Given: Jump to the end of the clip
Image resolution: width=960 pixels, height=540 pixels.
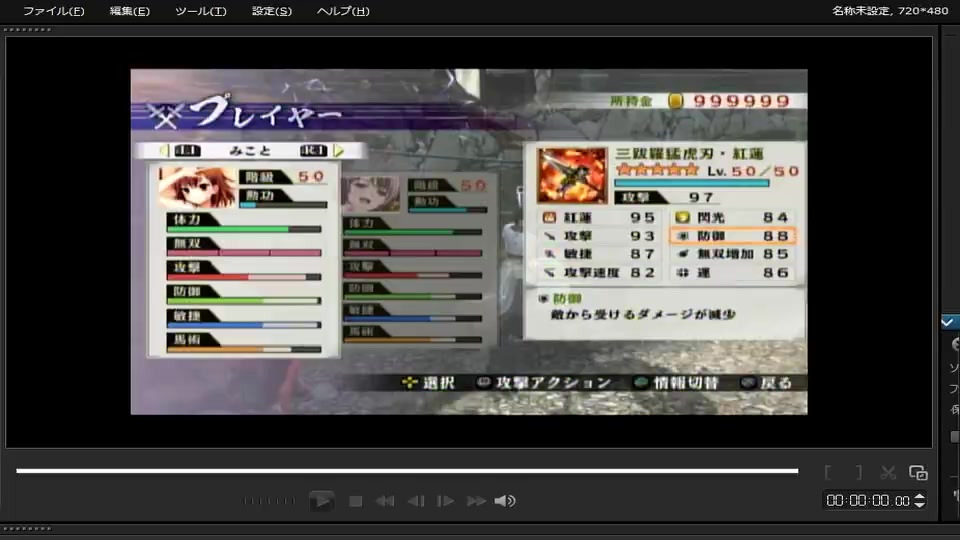Looking at the screenshot, I should pos(476,501).
